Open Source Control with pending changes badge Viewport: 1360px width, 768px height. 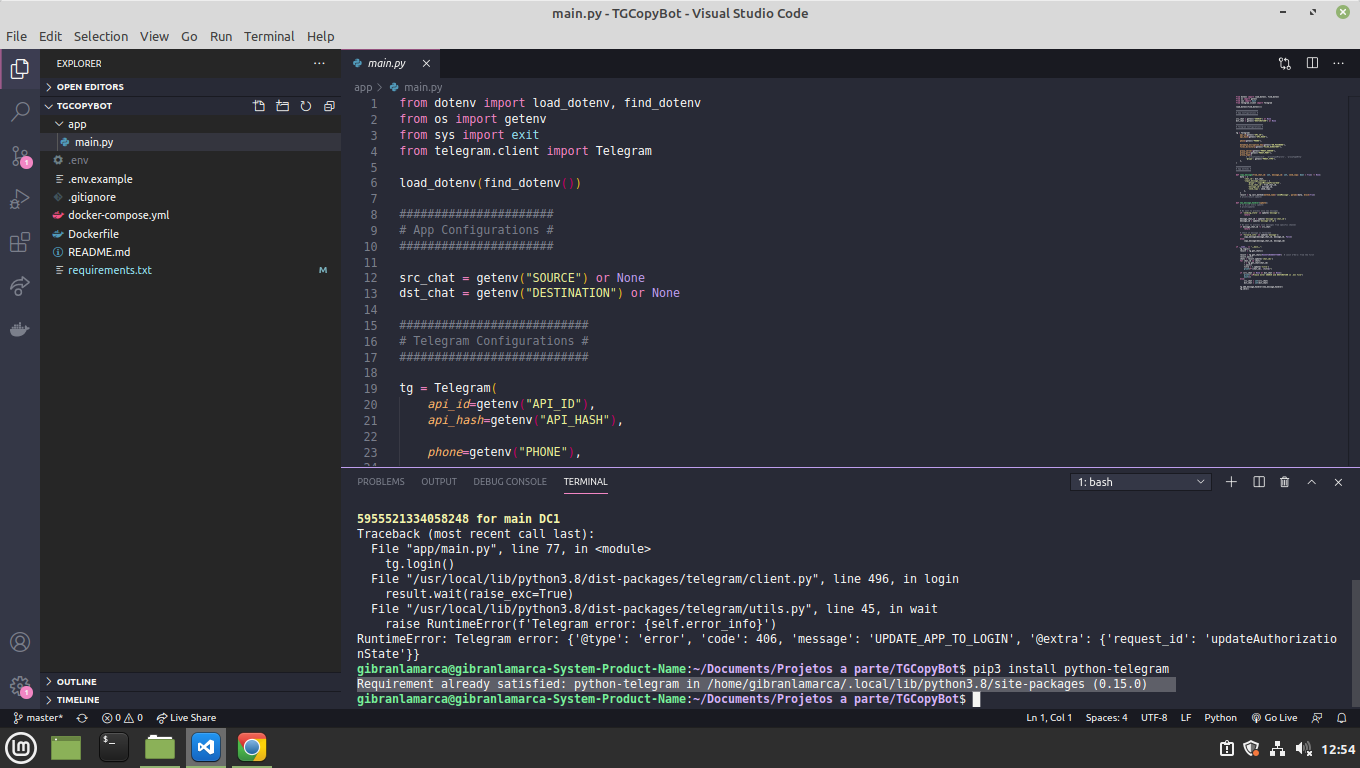20,155
